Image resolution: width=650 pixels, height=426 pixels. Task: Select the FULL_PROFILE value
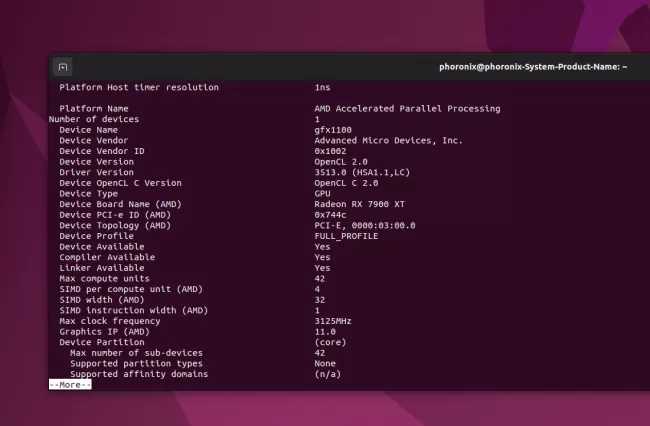click(x=346, y=236)
